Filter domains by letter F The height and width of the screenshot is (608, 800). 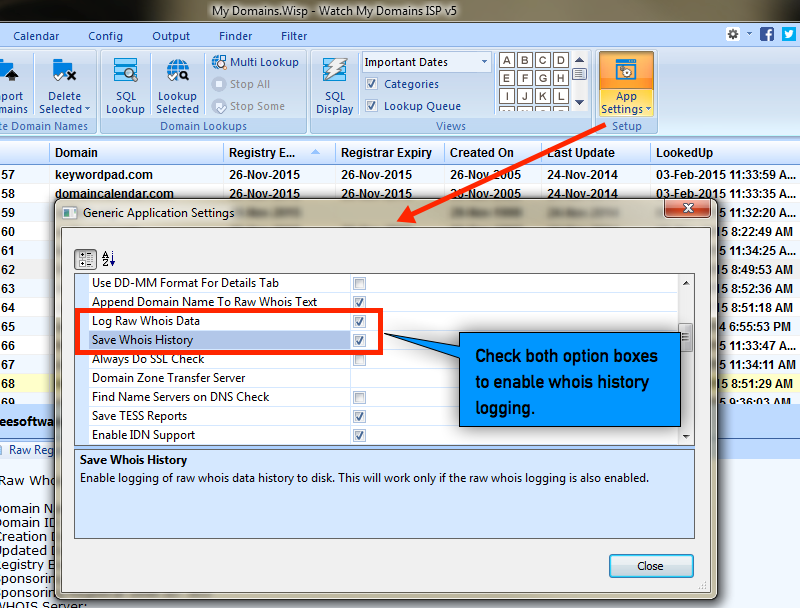point(524,78)
